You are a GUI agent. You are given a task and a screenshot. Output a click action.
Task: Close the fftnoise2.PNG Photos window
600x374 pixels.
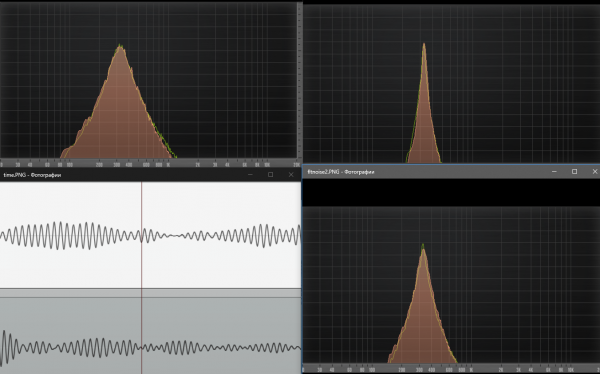(x=594, y=171)
